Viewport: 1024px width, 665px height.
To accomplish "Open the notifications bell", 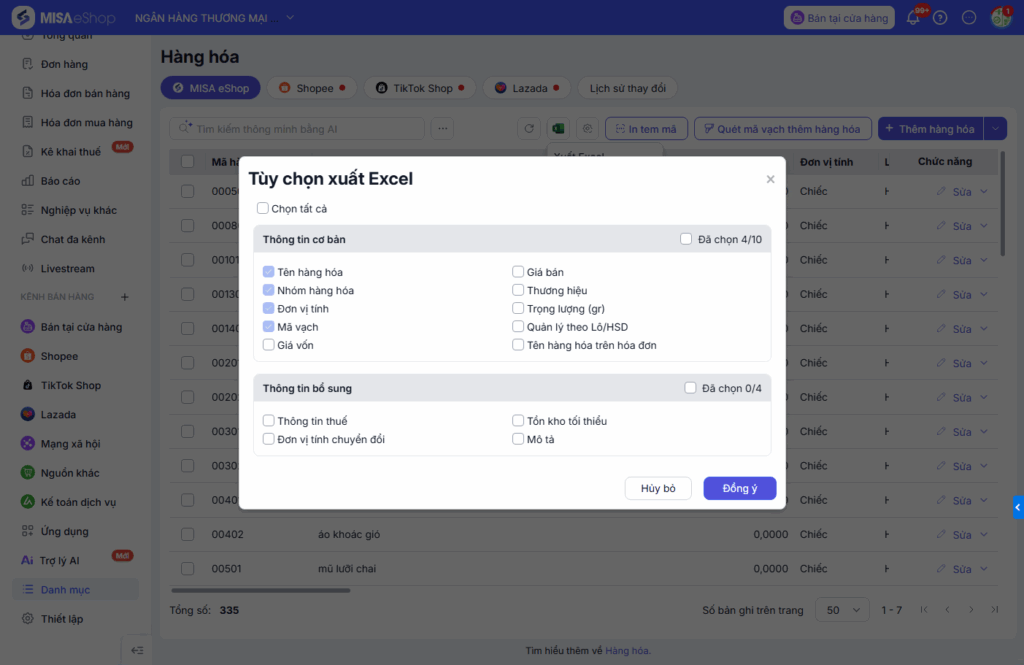I will 912,18.
